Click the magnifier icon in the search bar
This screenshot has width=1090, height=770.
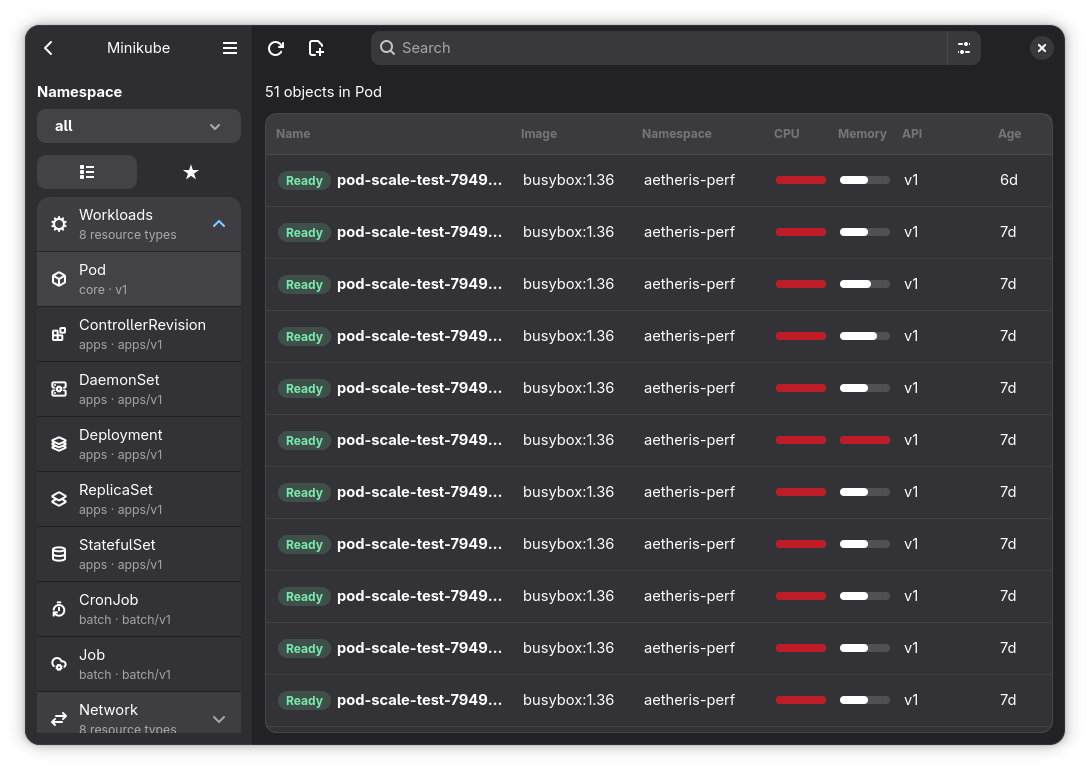pos(387,48)
